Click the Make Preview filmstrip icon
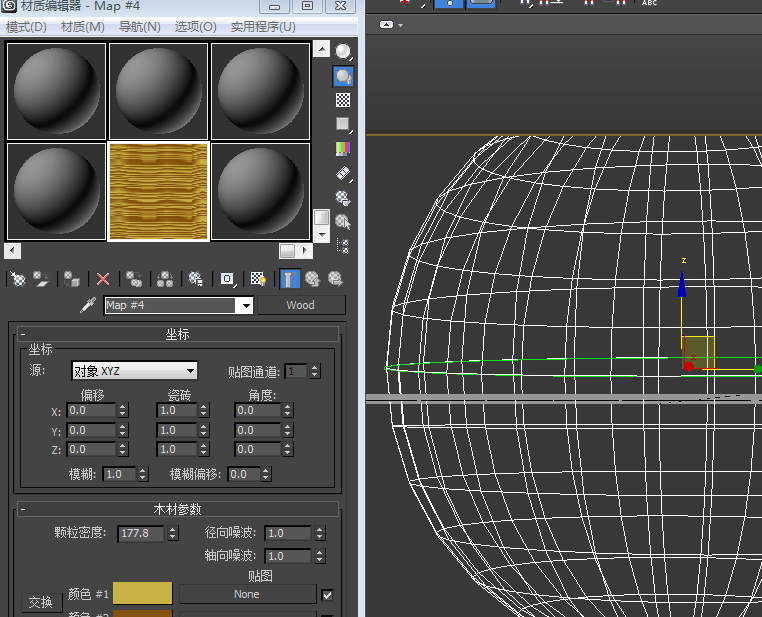Viewport: 762px width, 617px height. [x=343, y=173]
